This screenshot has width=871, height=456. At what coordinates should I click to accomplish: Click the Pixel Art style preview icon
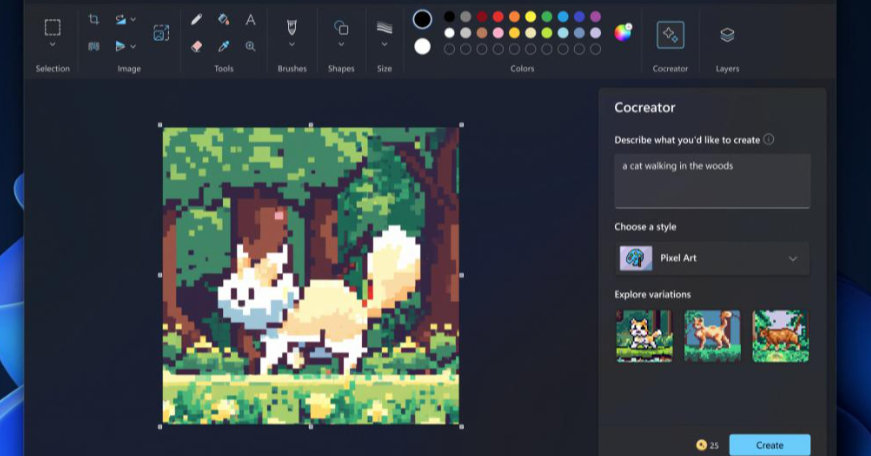pos(636,258)
